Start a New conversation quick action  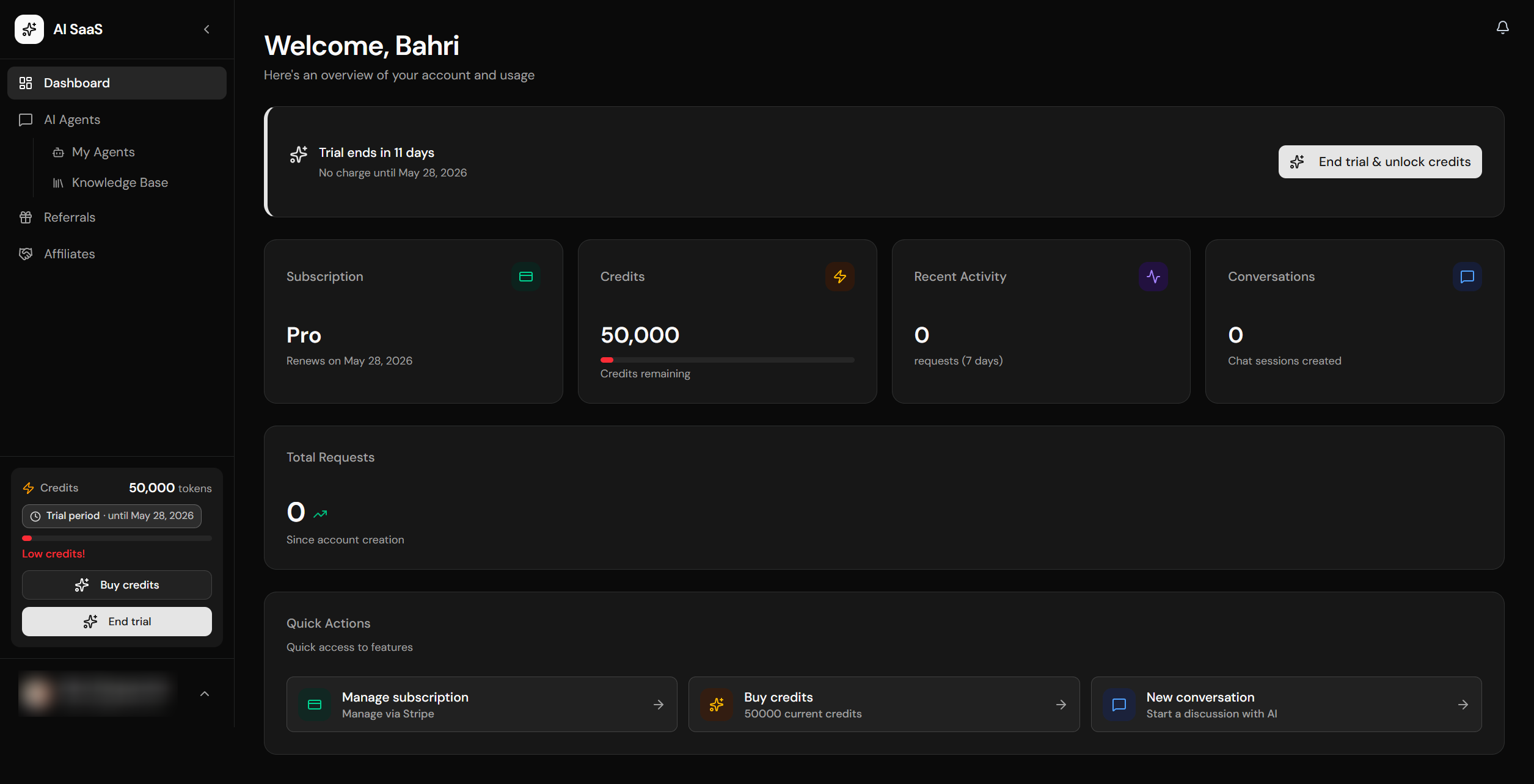[x=1286, y=705]
